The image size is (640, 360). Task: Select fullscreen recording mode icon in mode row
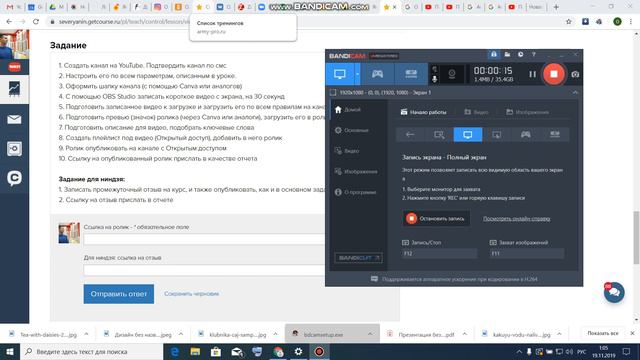(468, 135)
